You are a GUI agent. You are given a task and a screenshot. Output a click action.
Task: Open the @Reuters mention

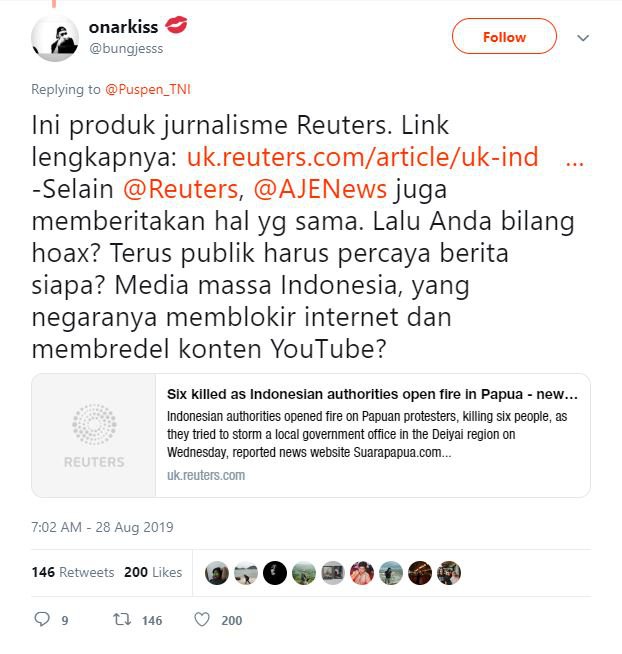click(181, 189)
